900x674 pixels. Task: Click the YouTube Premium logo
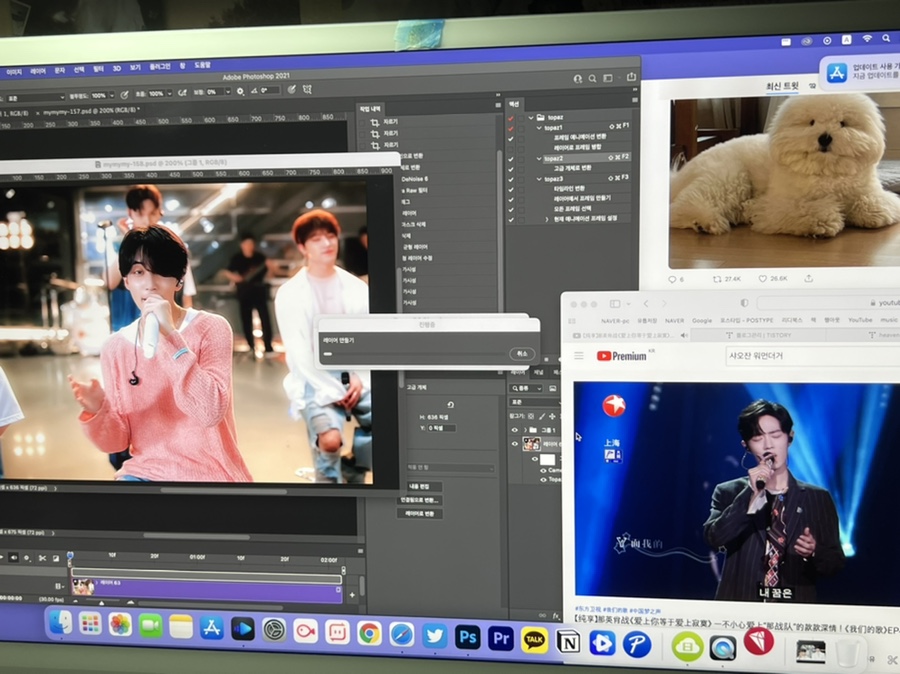622,357
